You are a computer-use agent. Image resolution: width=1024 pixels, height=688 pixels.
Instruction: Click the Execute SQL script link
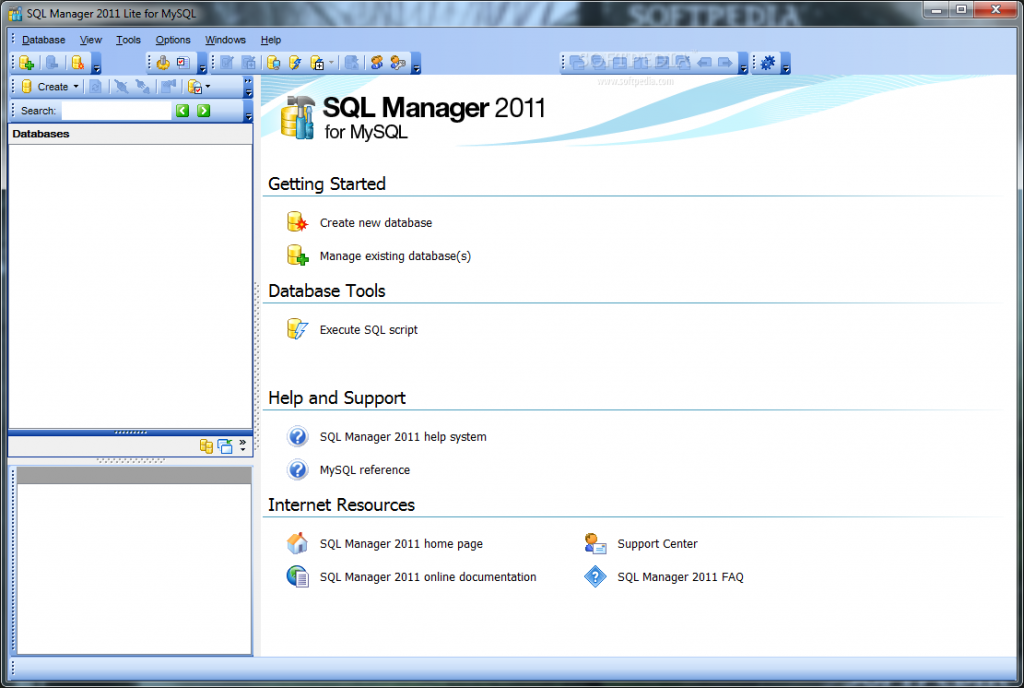368,330
